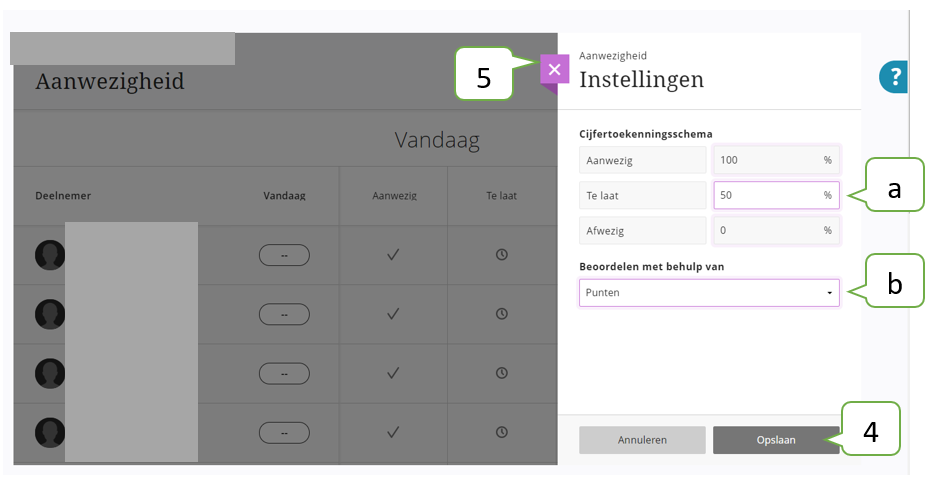Click the last participant's avatar icon

click(50, 433)
